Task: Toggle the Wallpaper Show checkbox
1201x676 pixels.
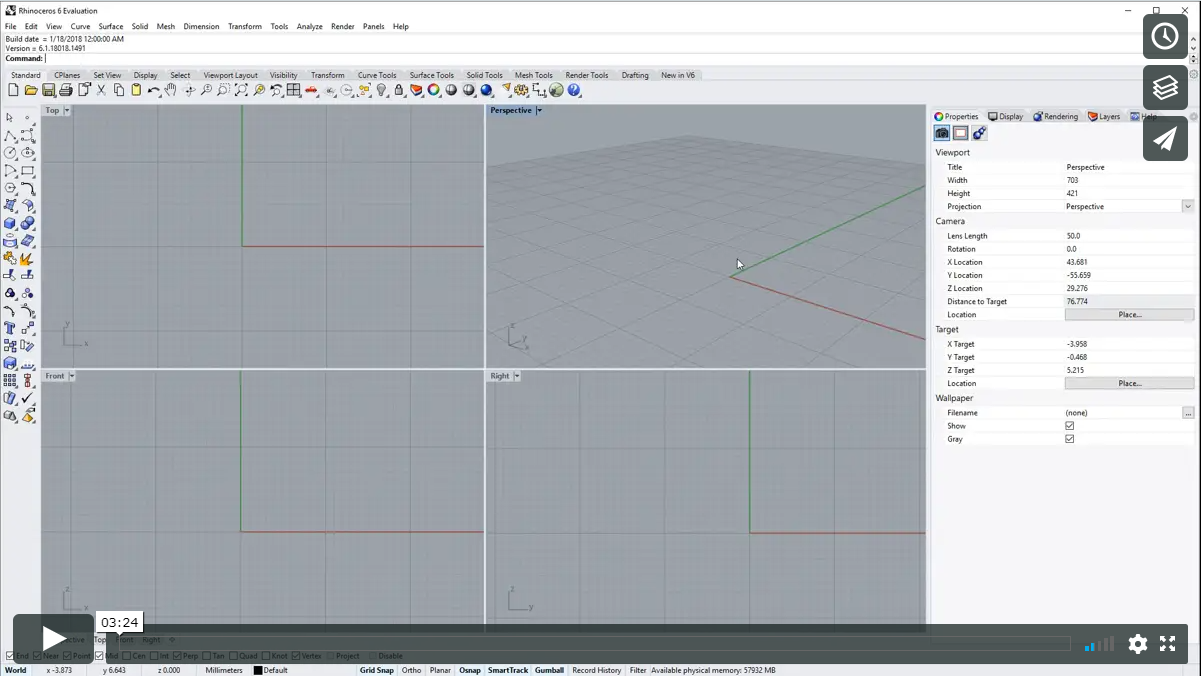Action: click(1070, 426)
